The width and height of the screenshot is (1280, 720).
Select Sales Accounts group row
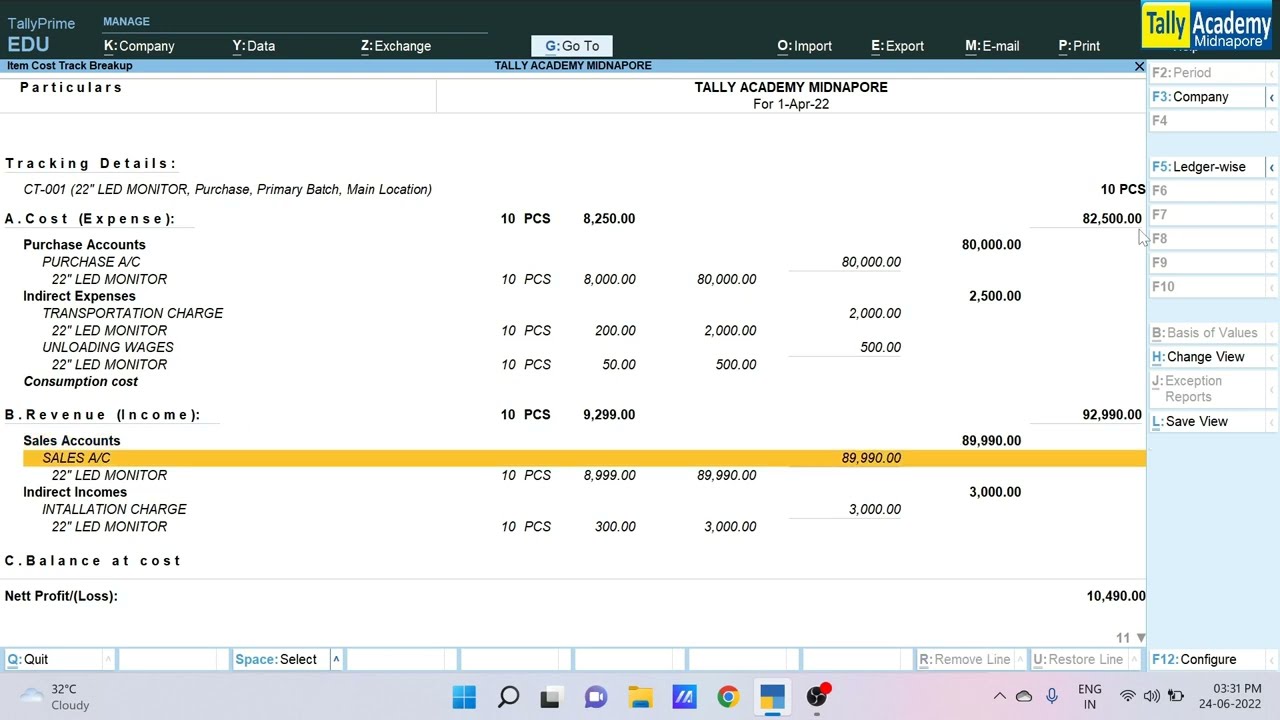point(584,441)
